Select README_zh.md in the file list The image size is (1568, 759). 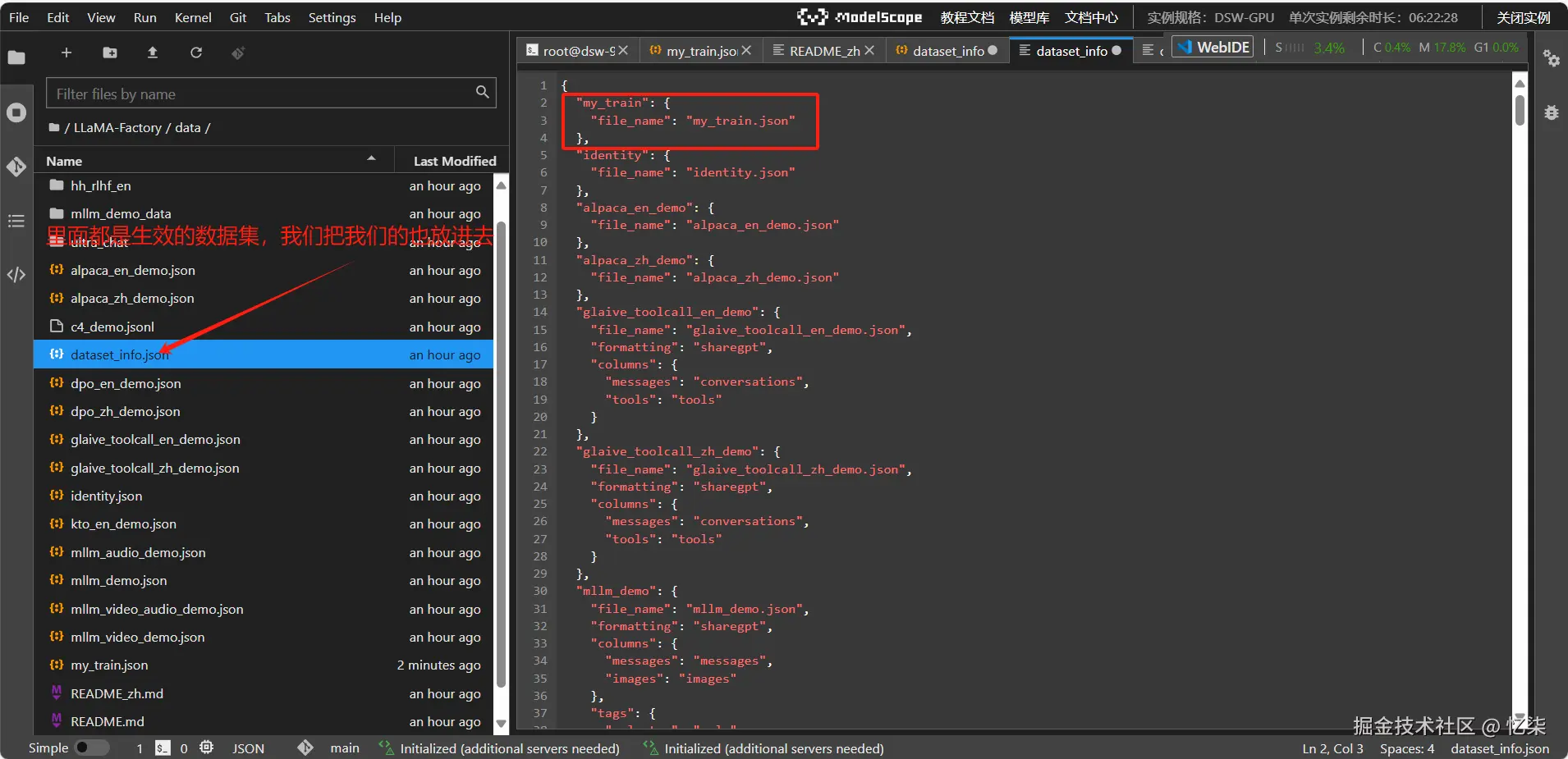(x=263, y=693)
